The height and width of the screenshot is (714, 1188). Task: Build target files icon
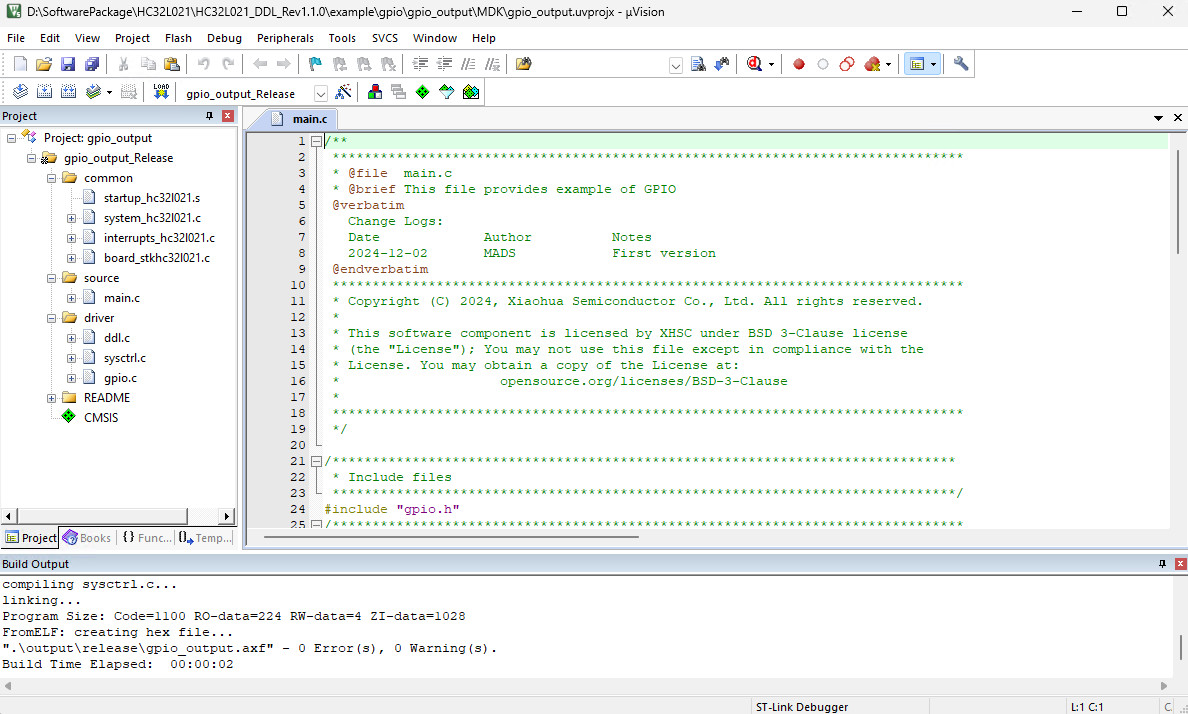pyautogui.click(x=45, y=92)
